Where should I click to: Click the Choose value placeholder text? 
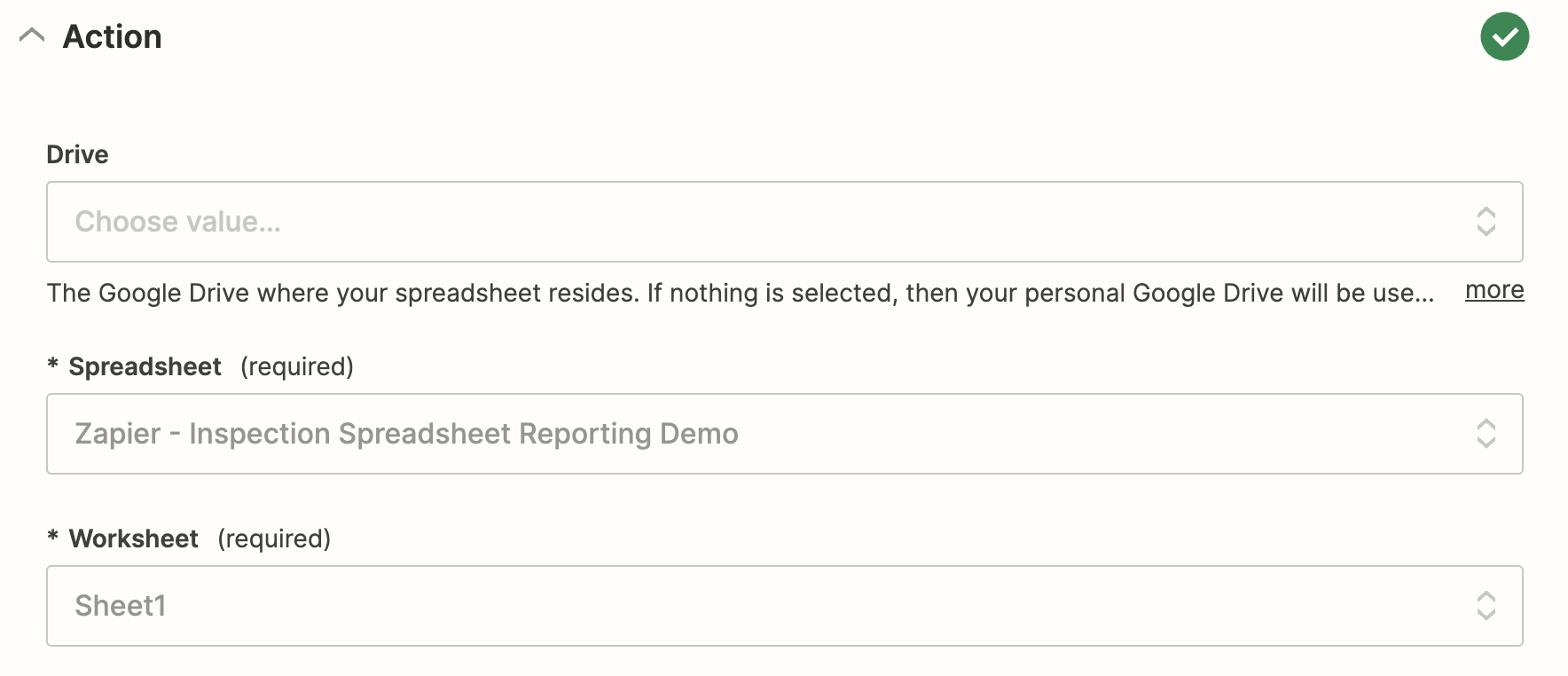[178, 222]
